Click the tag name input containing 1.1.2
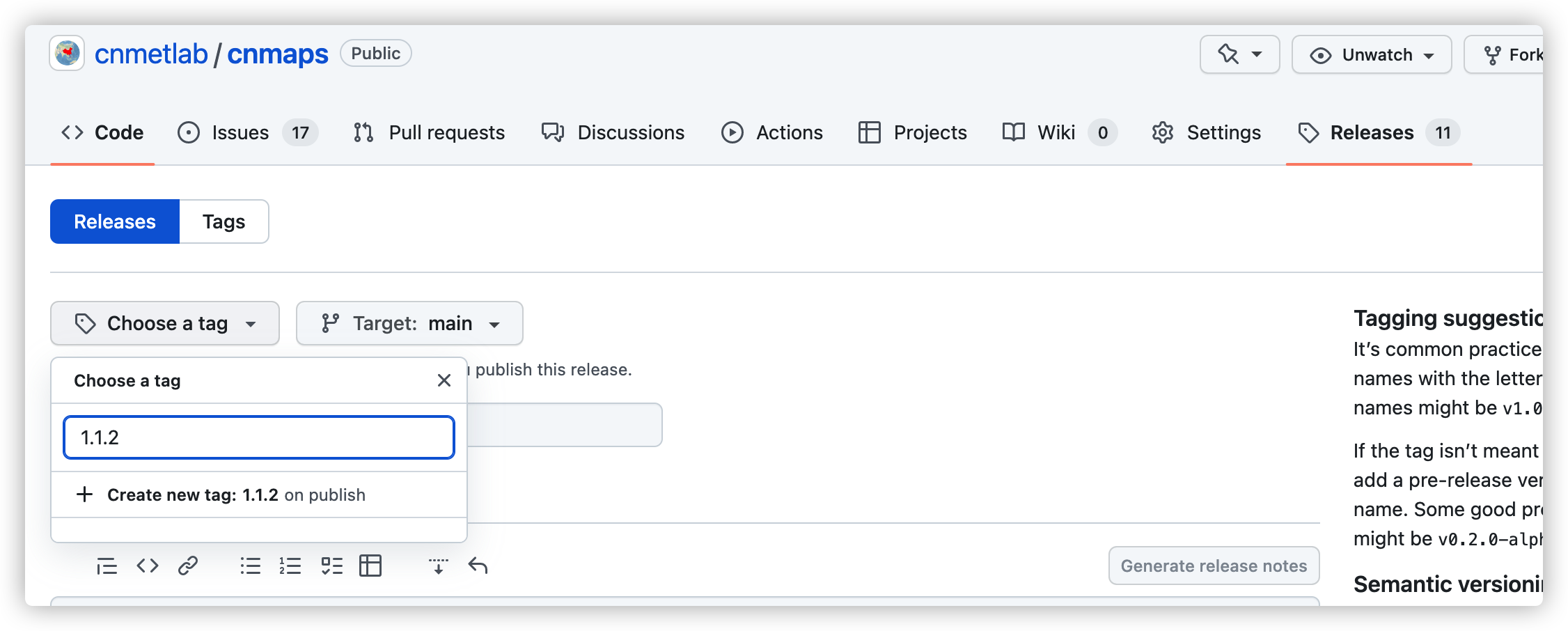 259,437
